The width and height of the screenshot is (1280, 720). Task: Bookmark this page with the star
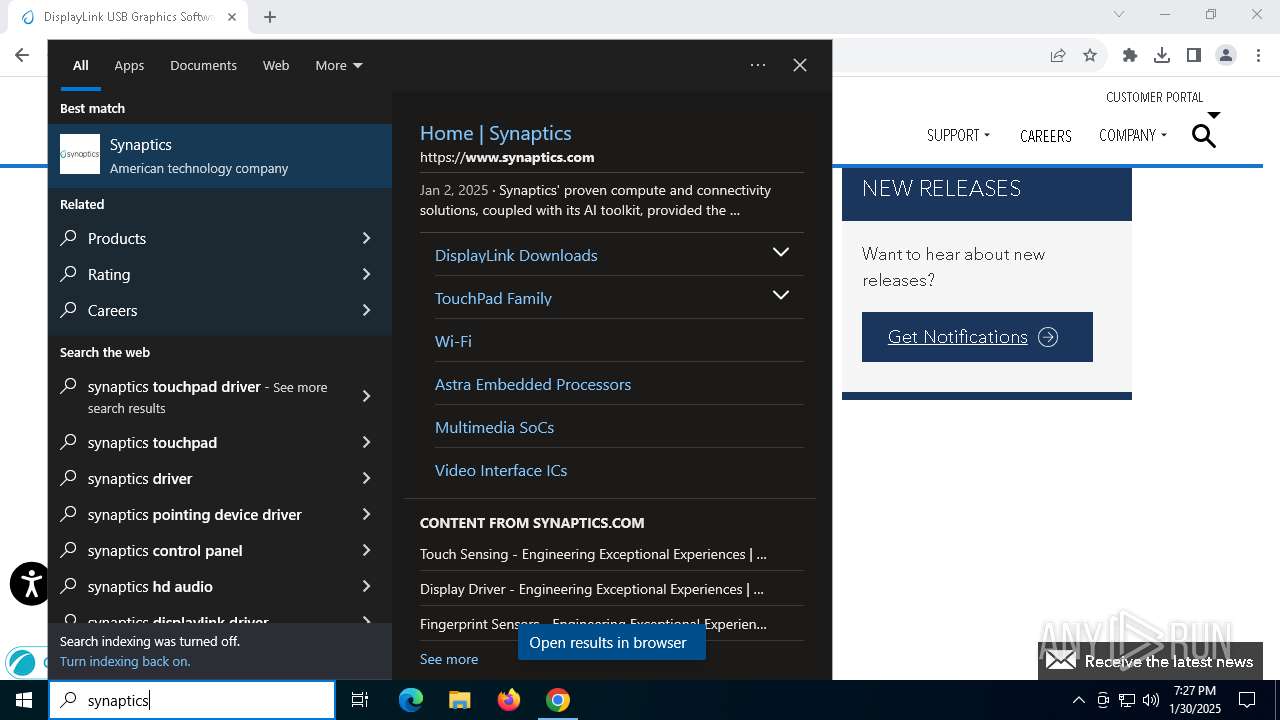point(1090,56)
